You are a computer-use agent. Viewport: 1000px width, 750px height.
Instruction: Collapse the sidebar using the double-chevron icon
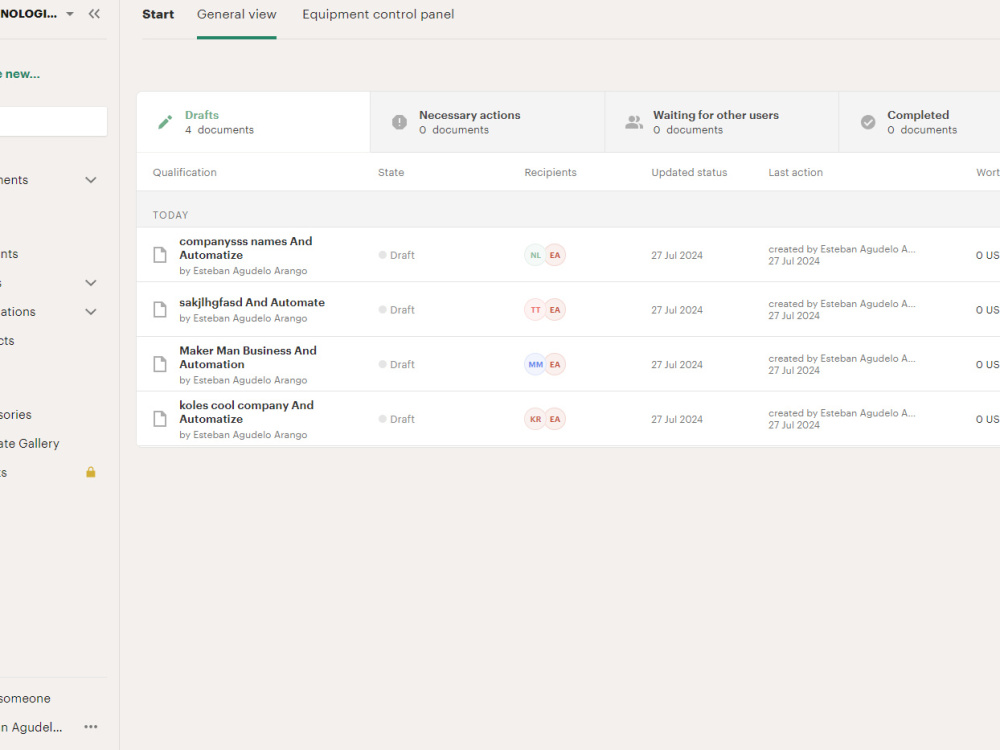point(94,14)
